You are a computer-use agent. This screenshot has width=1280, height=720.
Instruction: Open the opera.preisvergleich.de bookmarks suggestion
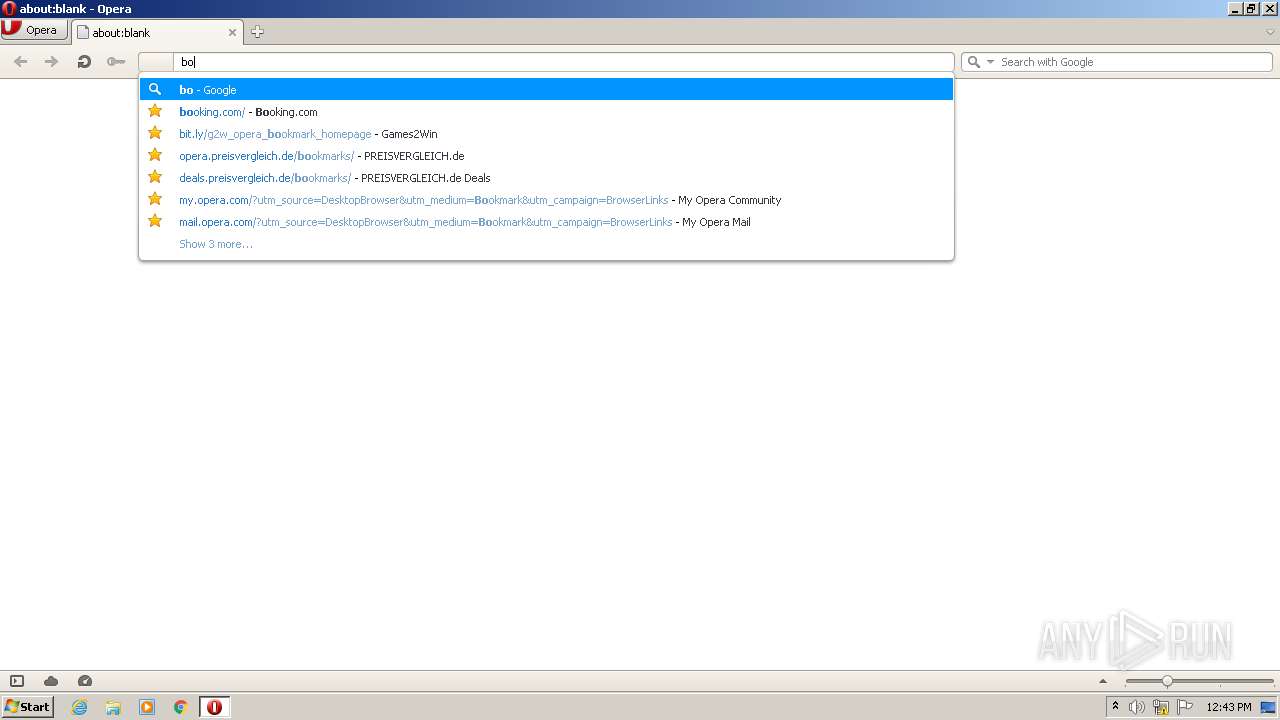point(546,156)
